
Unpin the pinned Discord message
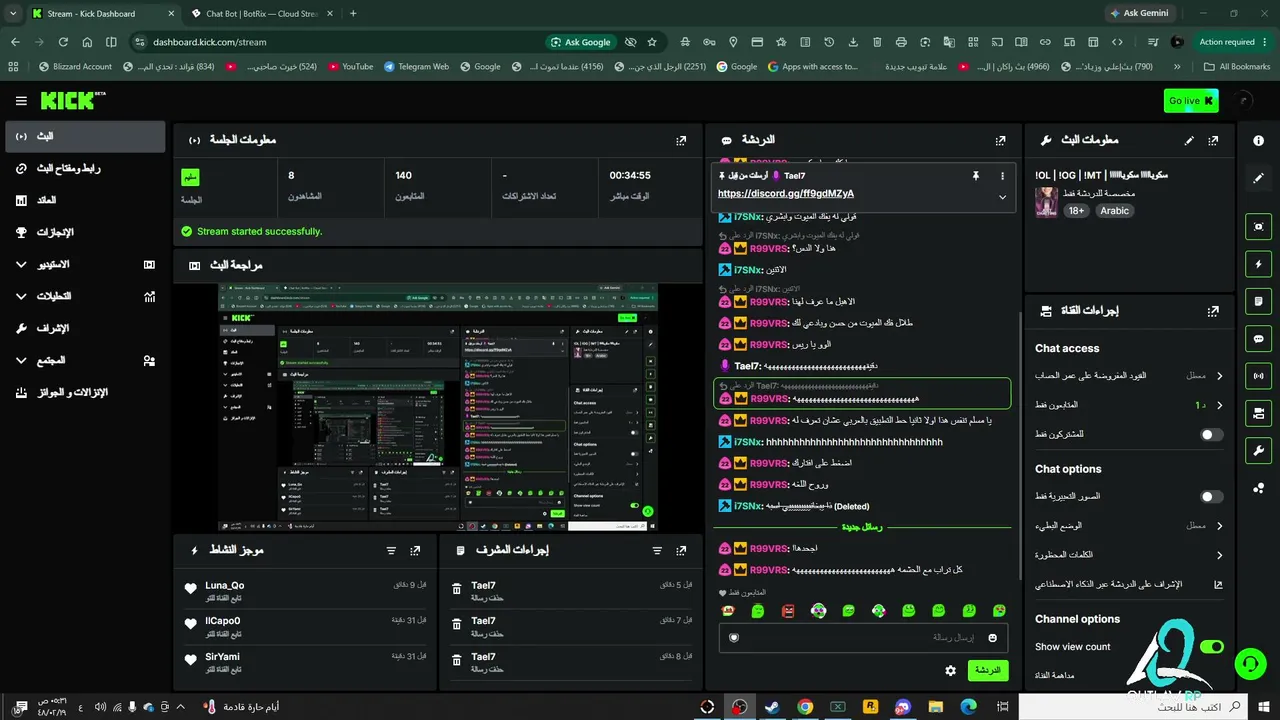[976, 176]
